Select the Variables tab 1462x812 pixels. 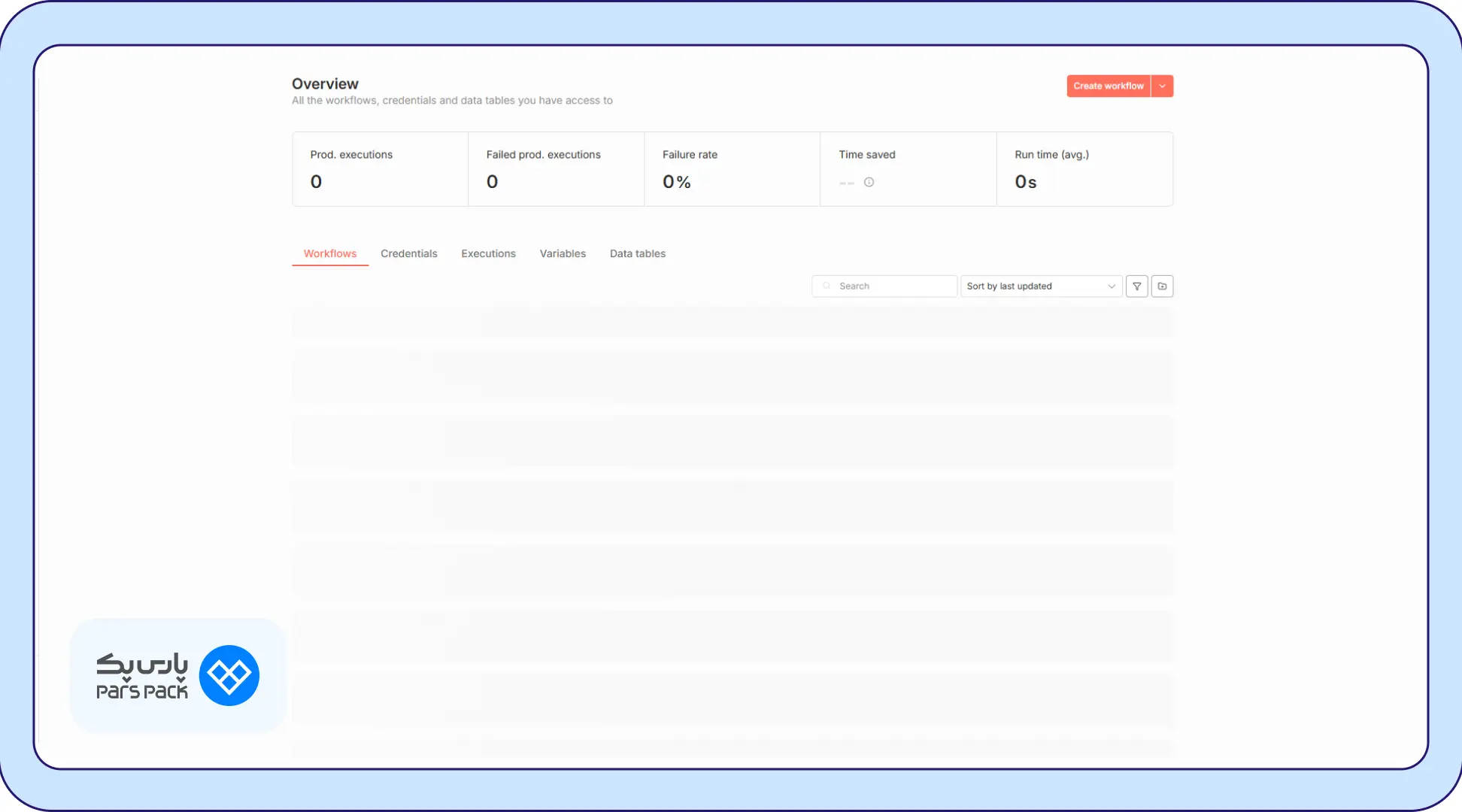(563, 253)
